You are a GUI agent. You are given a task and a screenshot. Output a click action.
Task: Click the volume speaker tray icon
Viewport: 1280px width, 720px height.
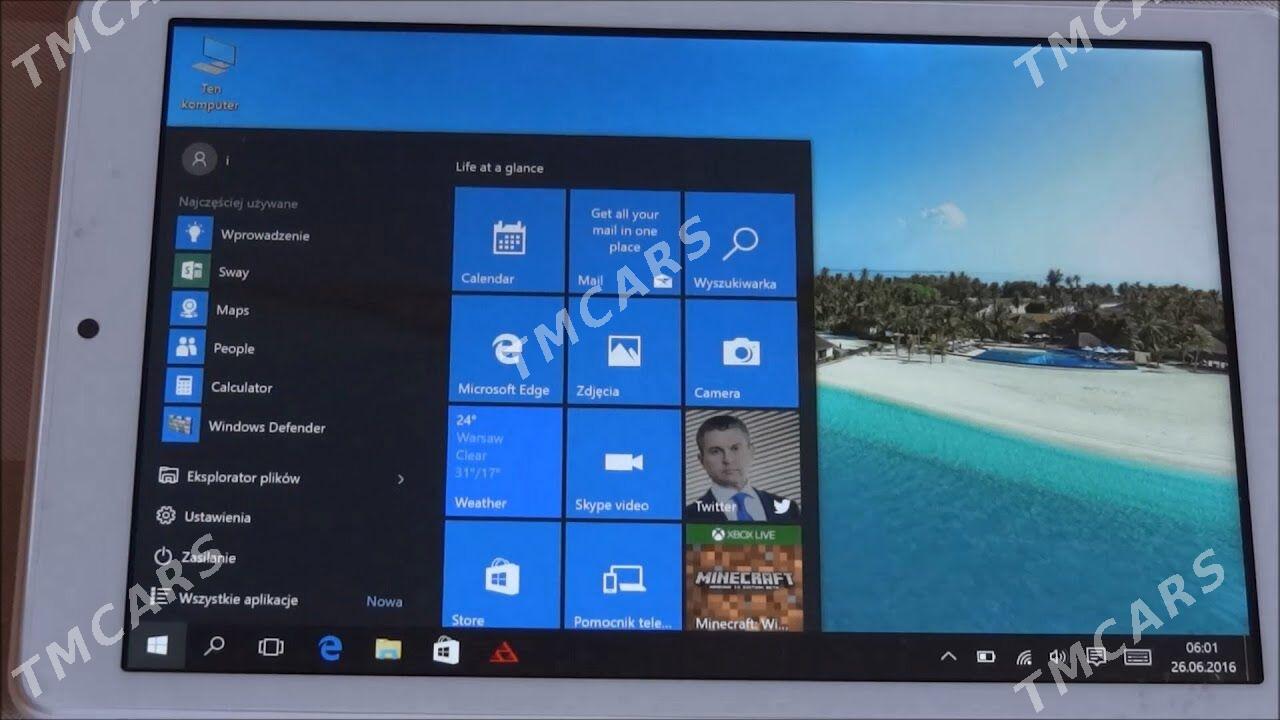[x=1058, y=657]
